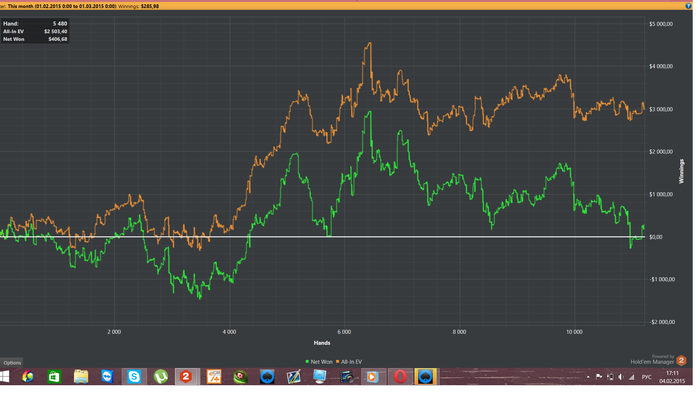Click the $5 000,00 y-axis label

pos(661,24)
